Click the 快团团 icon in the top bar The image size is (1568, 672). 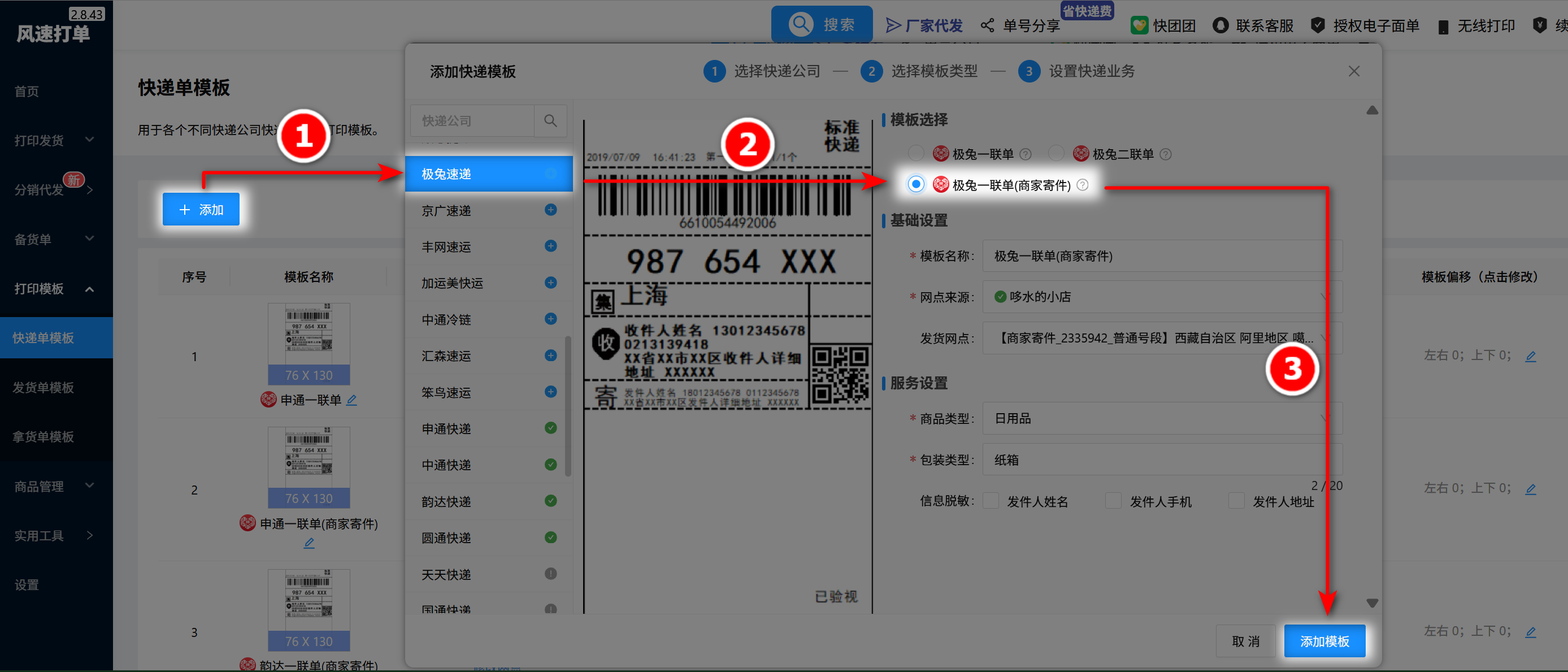(x=1139, y=25)
